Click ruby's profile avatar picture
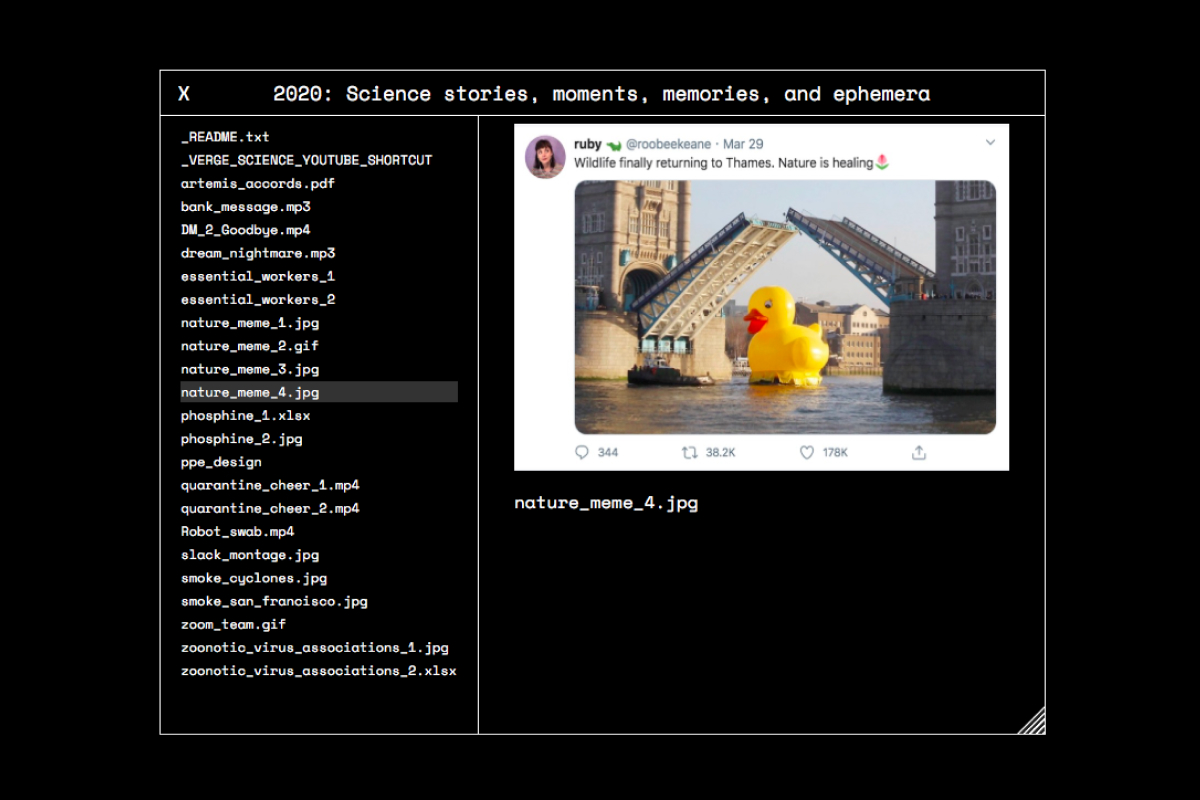Screen dimensions: 1200x800 pyautogui.click(x=545, y=156)
